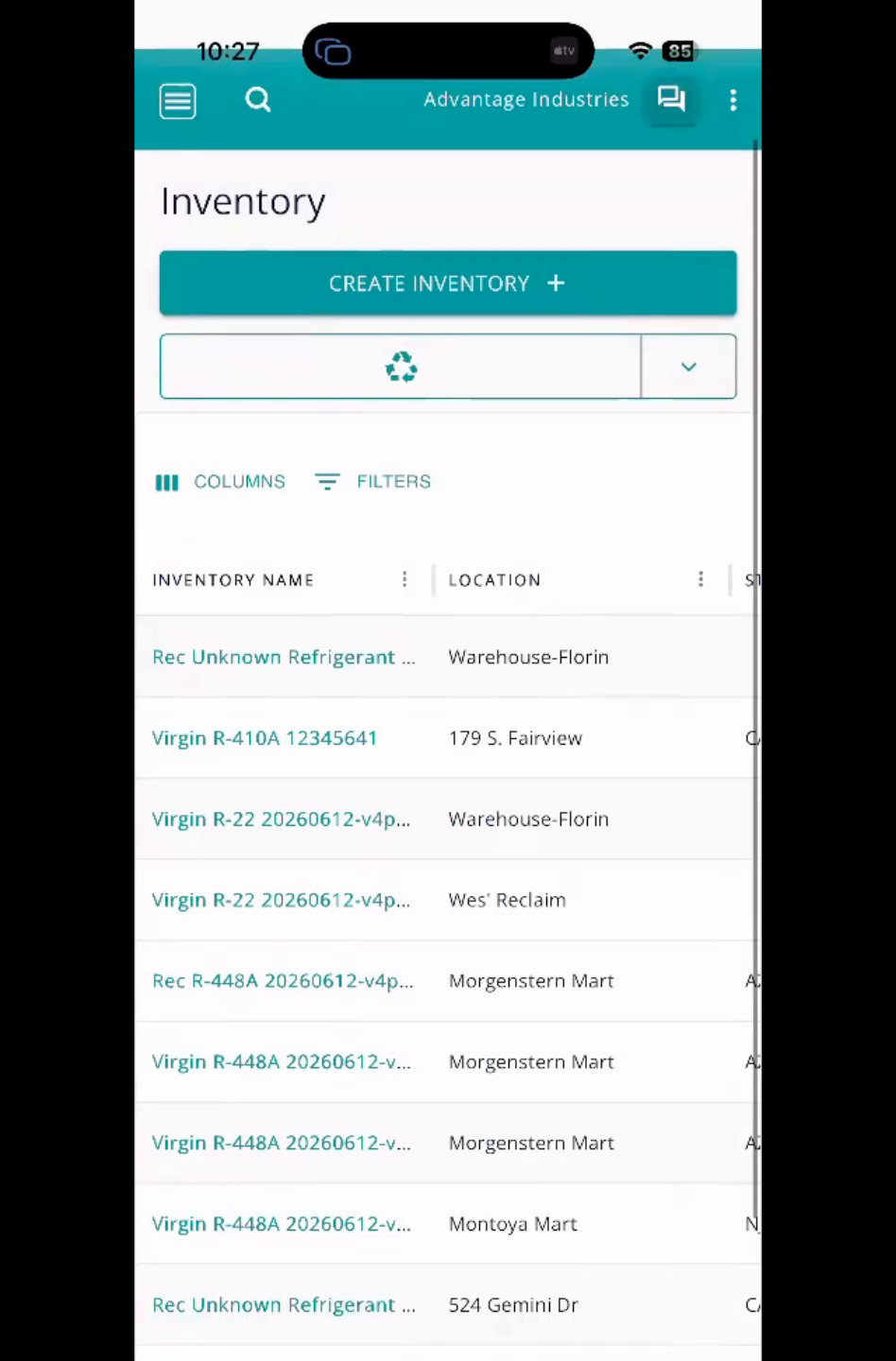Open first Rec Unknown Refrigerant entry

click(x=284, y=657)
